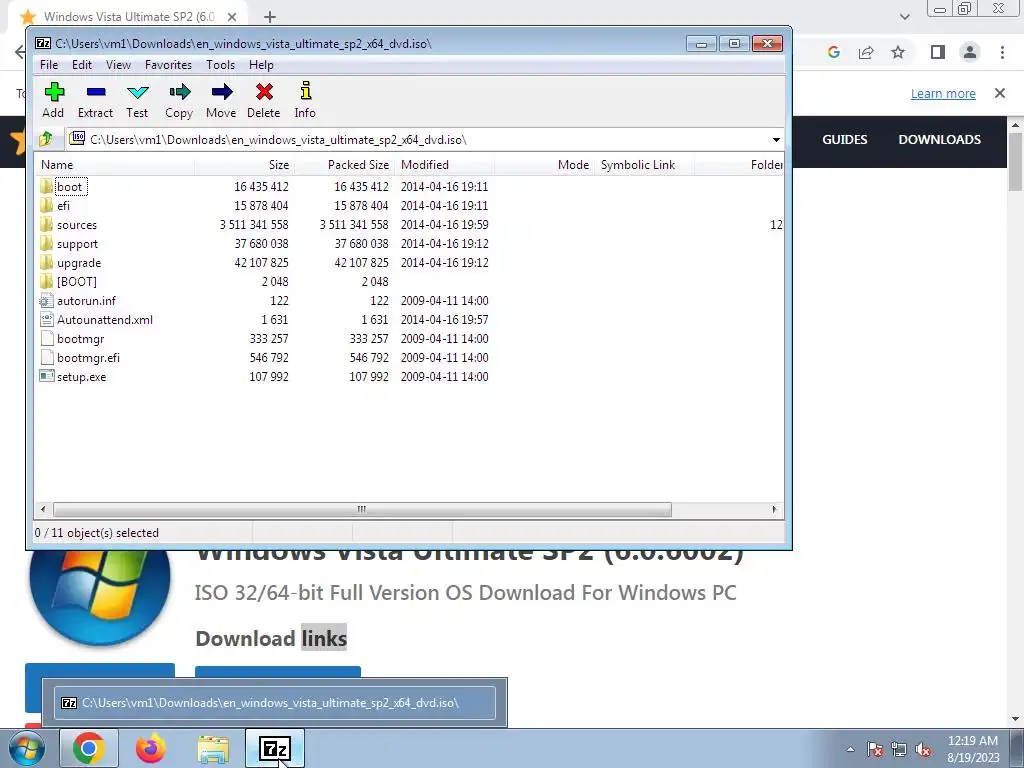The width and height of the screenshot is (1024, 768).
Task: Select the bootmgr.efi file icon
Action: click(x=46, y=357)
